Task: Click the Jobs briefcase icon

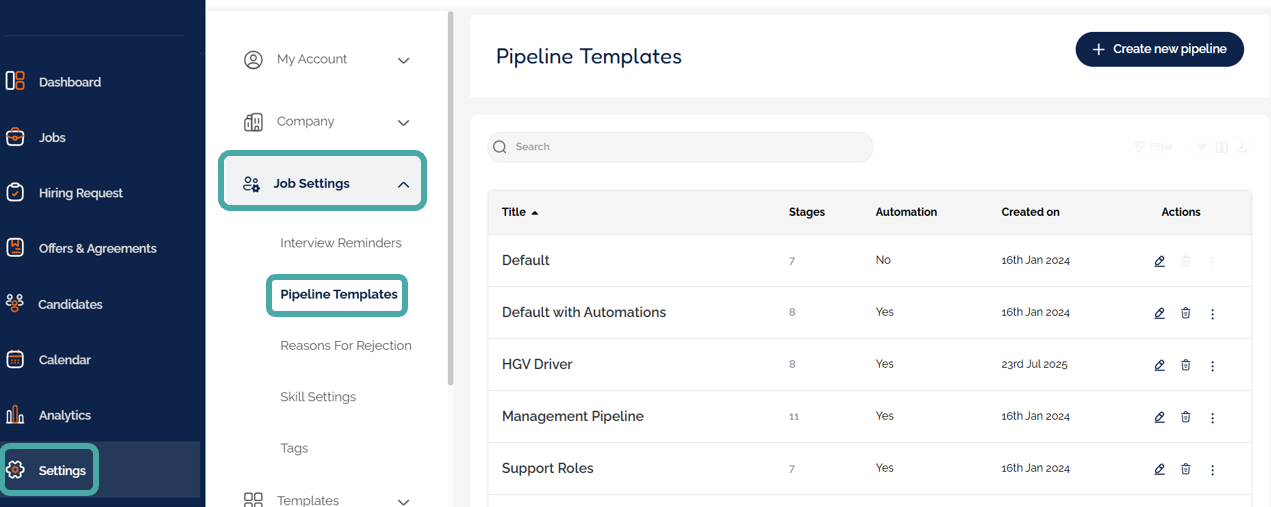Action: (x=15, y=137)
